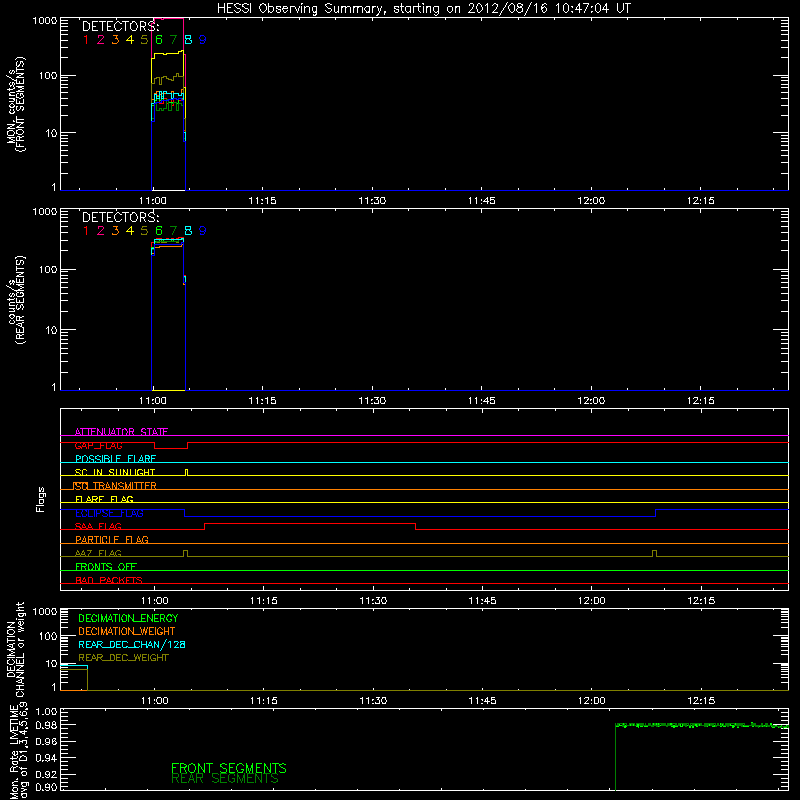The width and height of the screenshot is (800, 800).
Task: Click 'DETECTORS:' label in front segments plot
Action: (x=120, y=26)
